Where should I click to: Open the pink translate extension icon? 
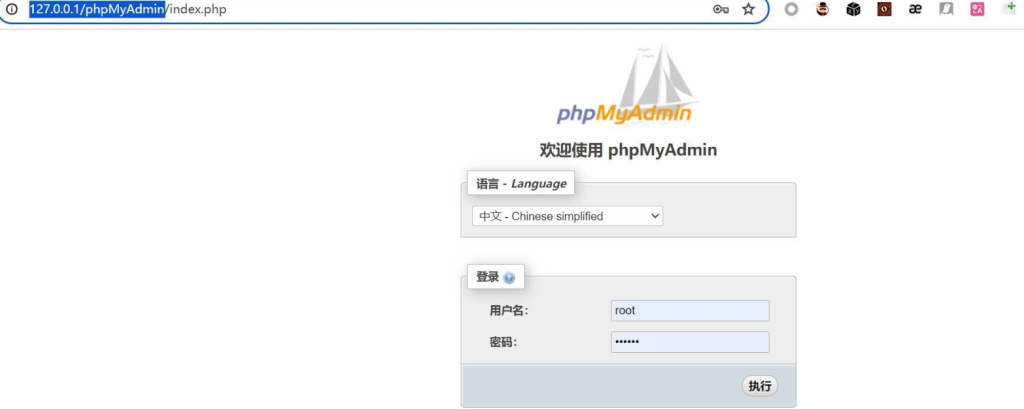(977, 9)
